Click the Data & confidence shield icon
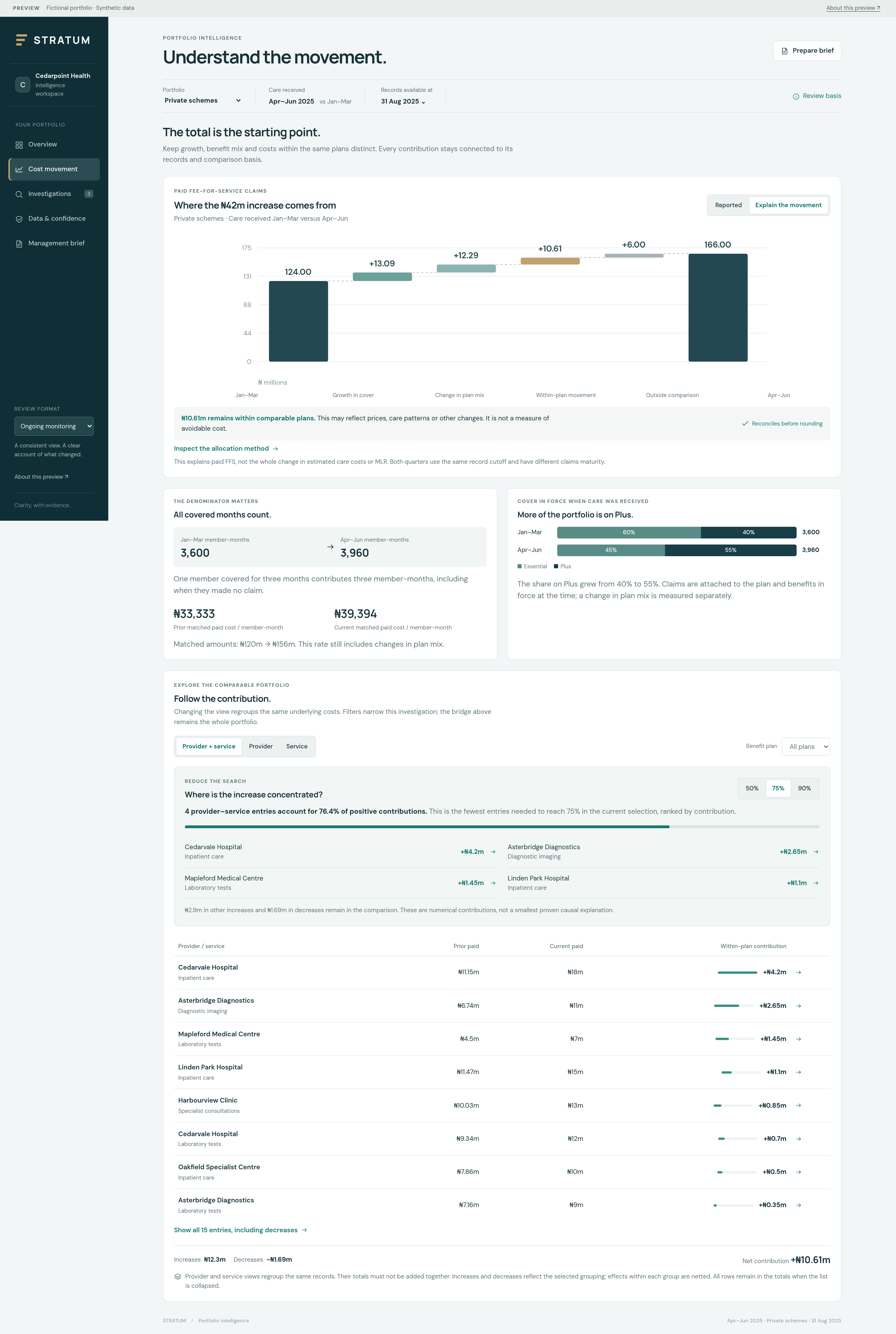Image resolution: width=896 pixels, height=1334 pixels. [19, 219]
